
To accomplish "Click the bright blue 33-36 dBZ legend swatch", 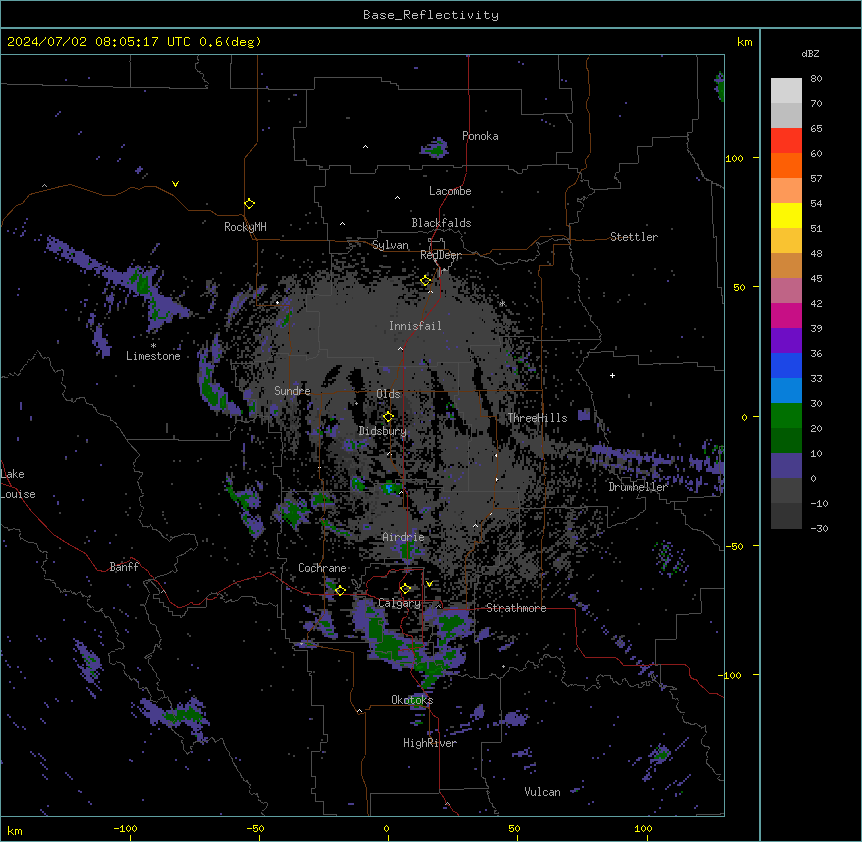I will point(786,365).
